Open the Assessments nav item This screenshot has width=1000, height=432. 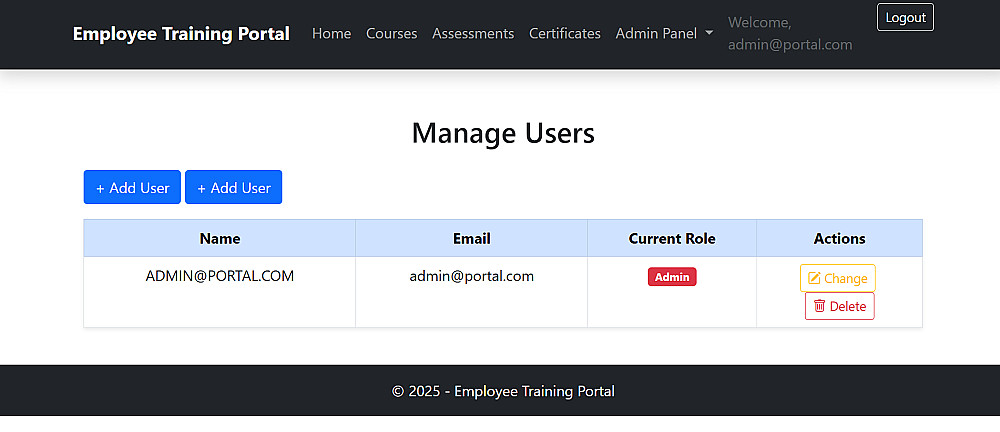[x=473, y=33]
